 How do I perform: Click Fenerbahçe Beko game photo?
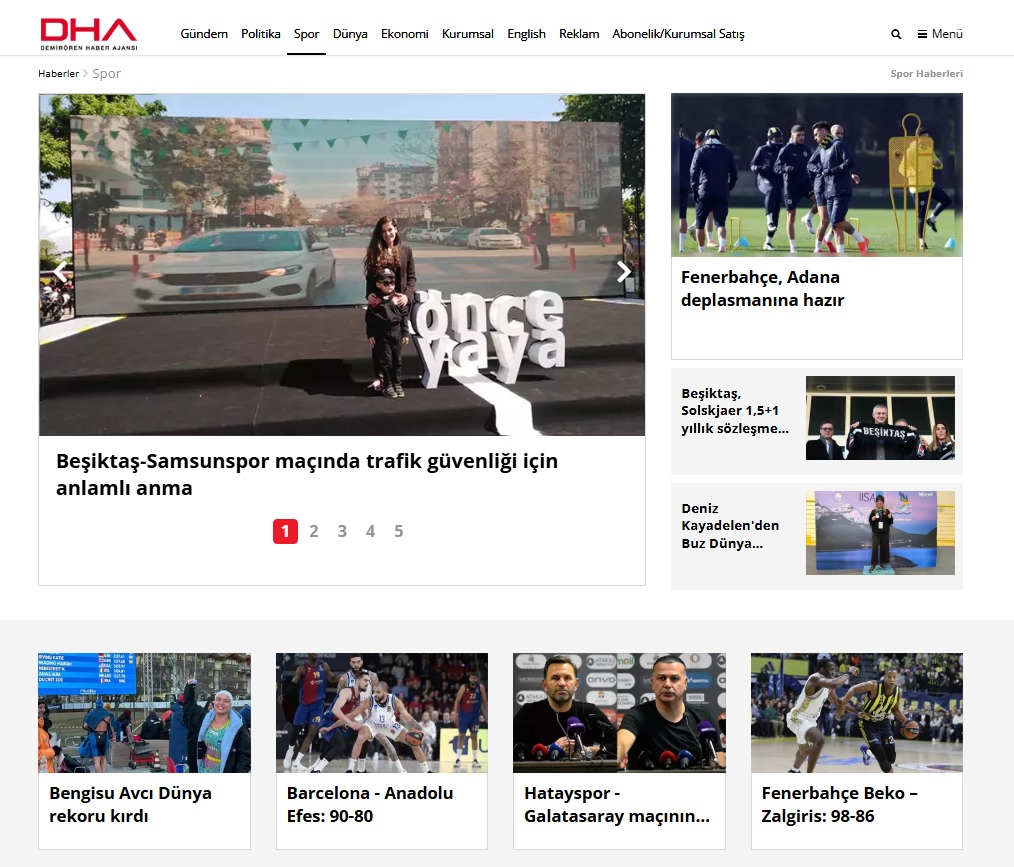tap(857, 712)
